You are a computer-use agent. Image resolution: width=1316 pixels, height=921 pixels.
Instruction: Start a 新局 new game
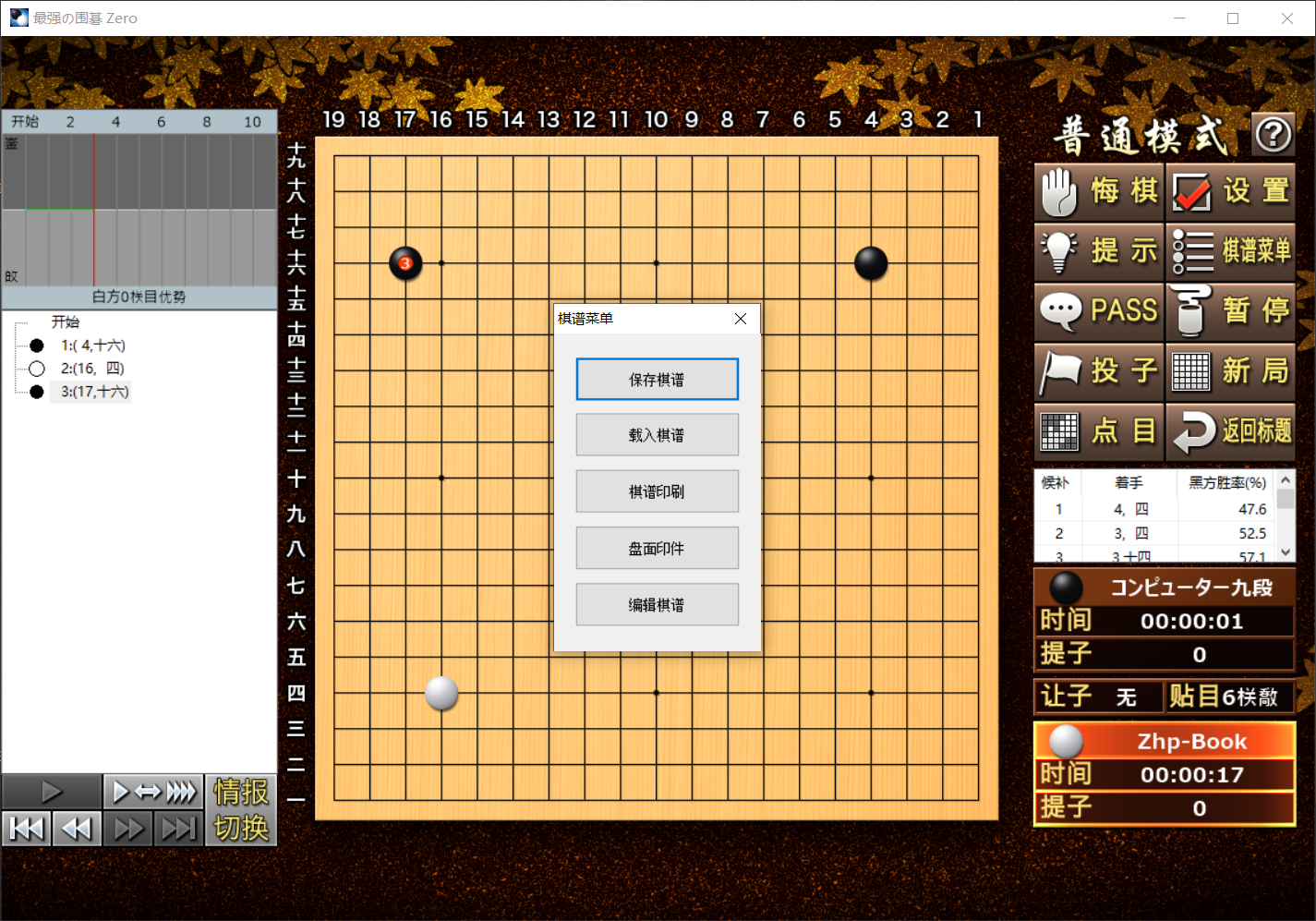(1230, 371)
